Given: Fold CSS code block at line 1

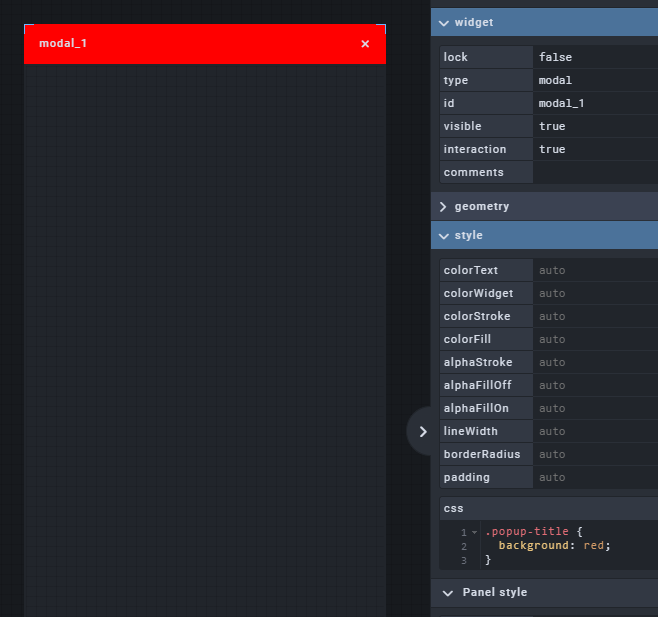Looking at the screenshot, I should point(474,532).
